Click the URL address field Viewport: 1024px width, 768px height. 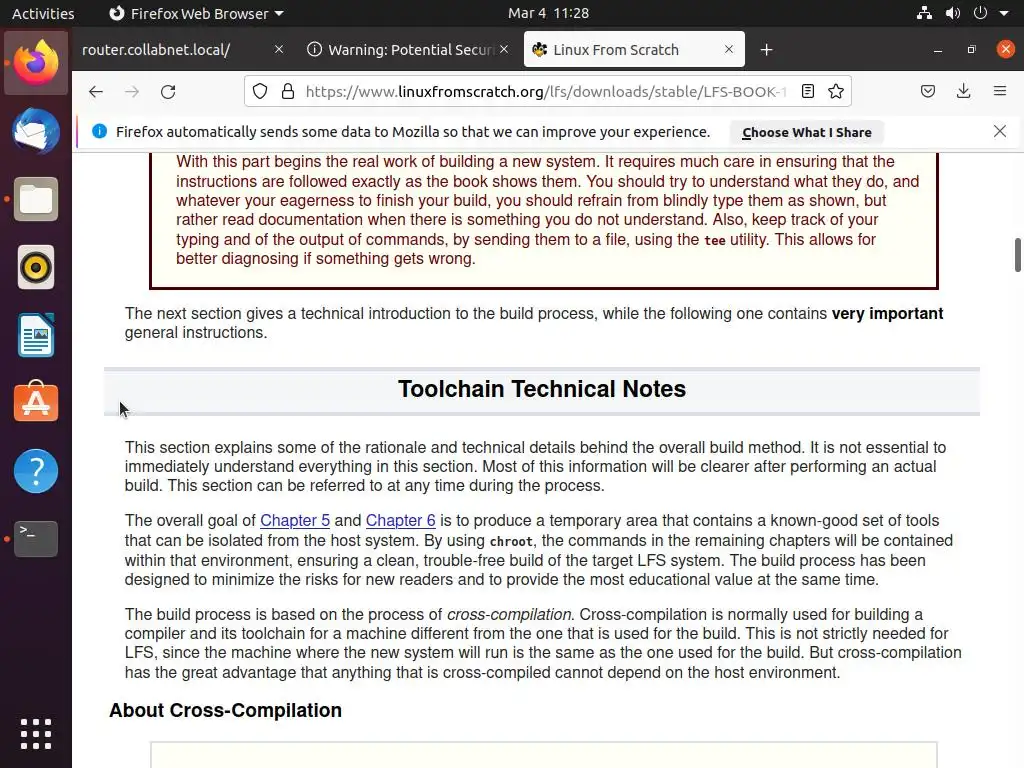(545, 91)
